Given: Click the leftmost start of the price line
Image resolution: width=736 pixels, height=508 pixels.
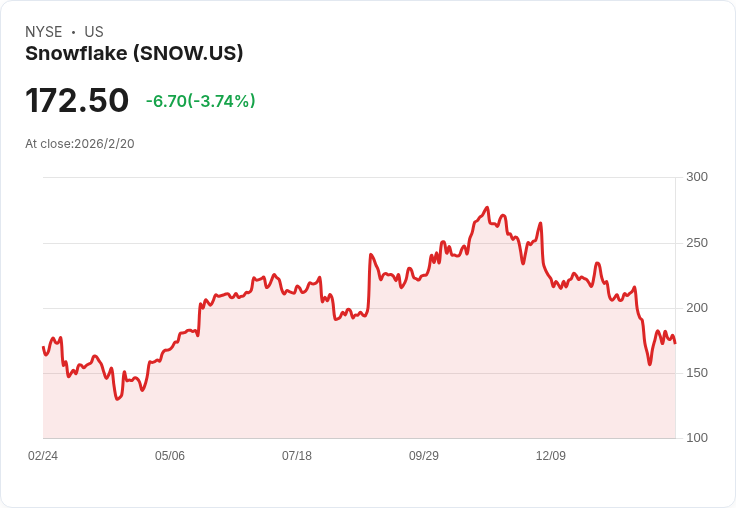Looking at the screenshot, I should click(x=43, y=347).
